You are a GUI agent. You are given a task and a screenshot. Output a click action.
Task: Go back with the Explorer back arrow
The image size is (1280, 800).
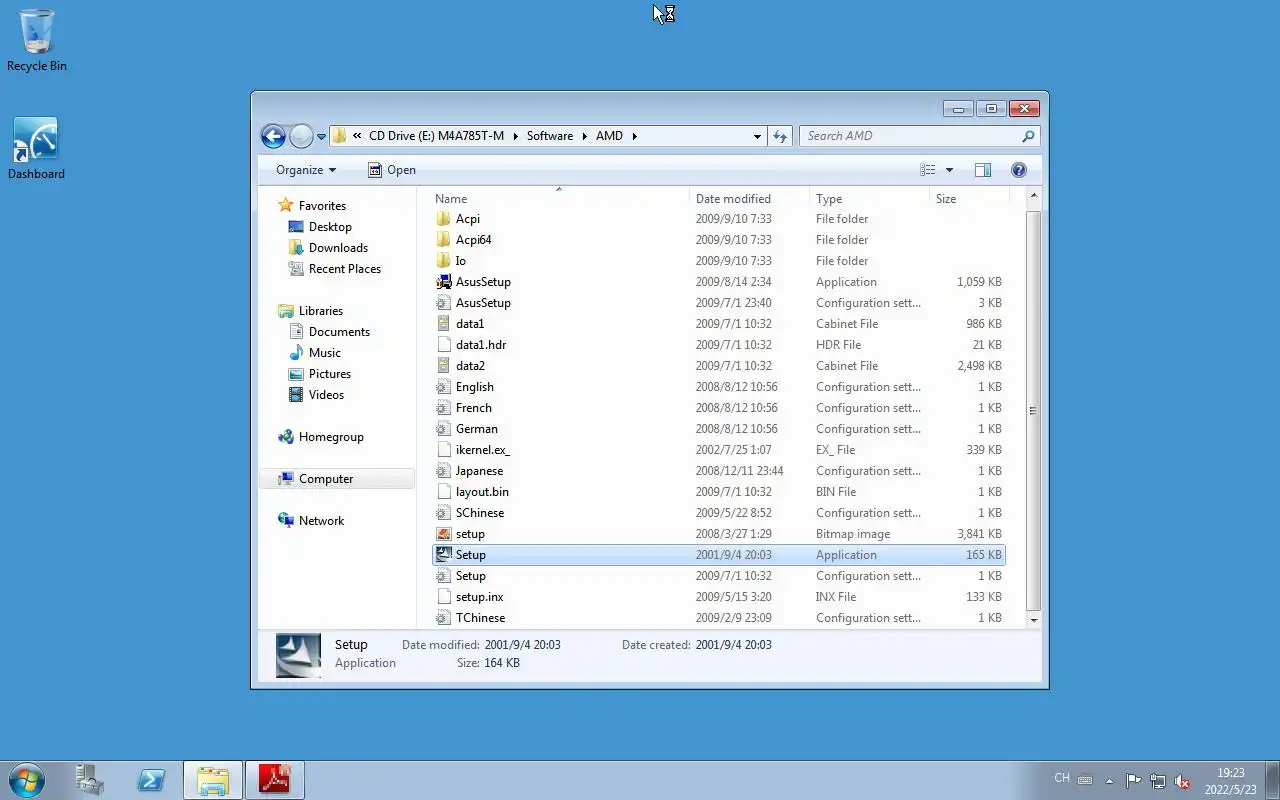coord(273,136)
